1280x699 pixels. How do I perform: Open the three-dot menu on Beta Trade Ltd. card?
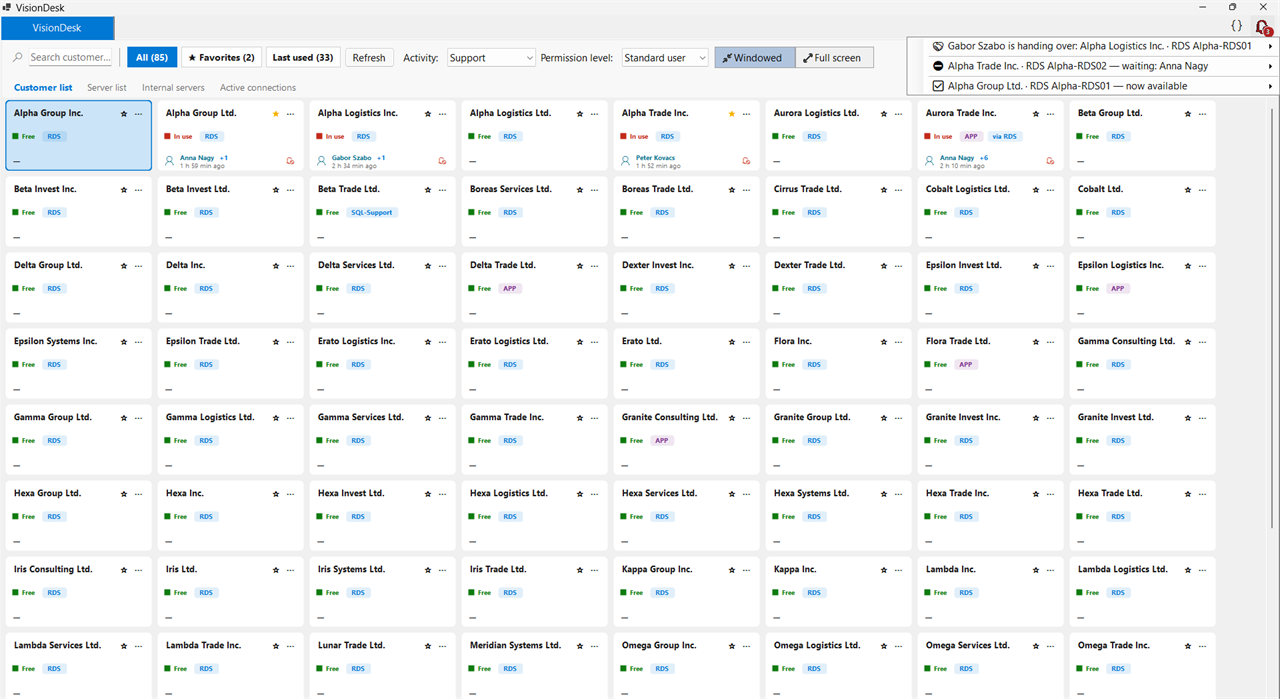[x=443, y=190]
